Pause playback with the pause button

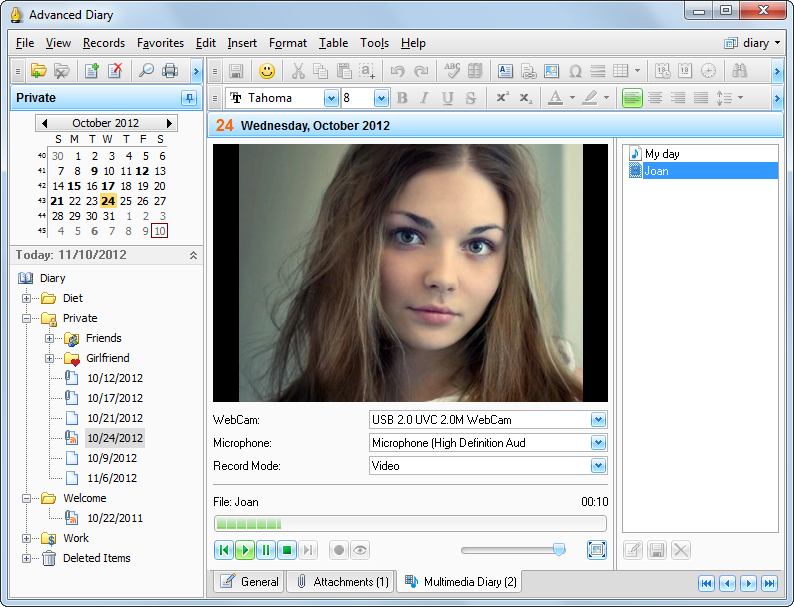coord(266,550)
